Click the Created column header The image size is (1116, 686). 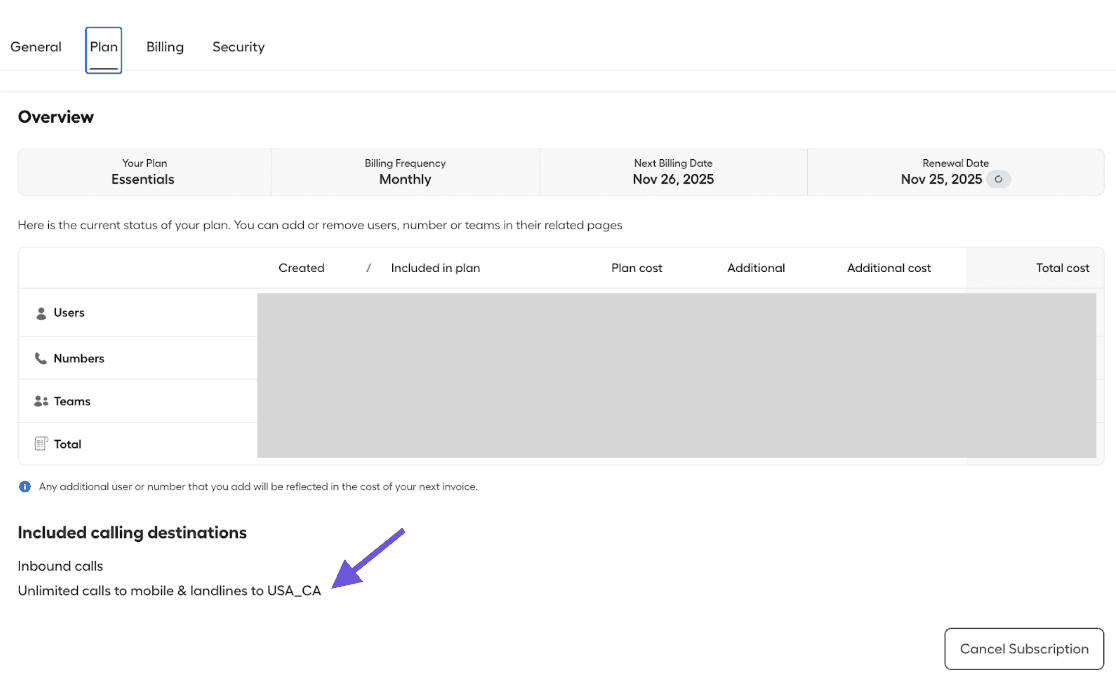click(301, 267)
